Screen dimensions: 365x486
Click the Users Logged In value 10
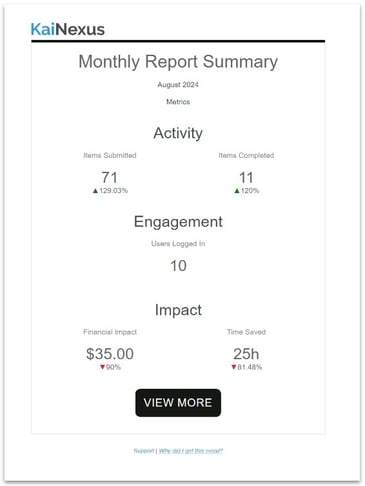click(178, 266)
